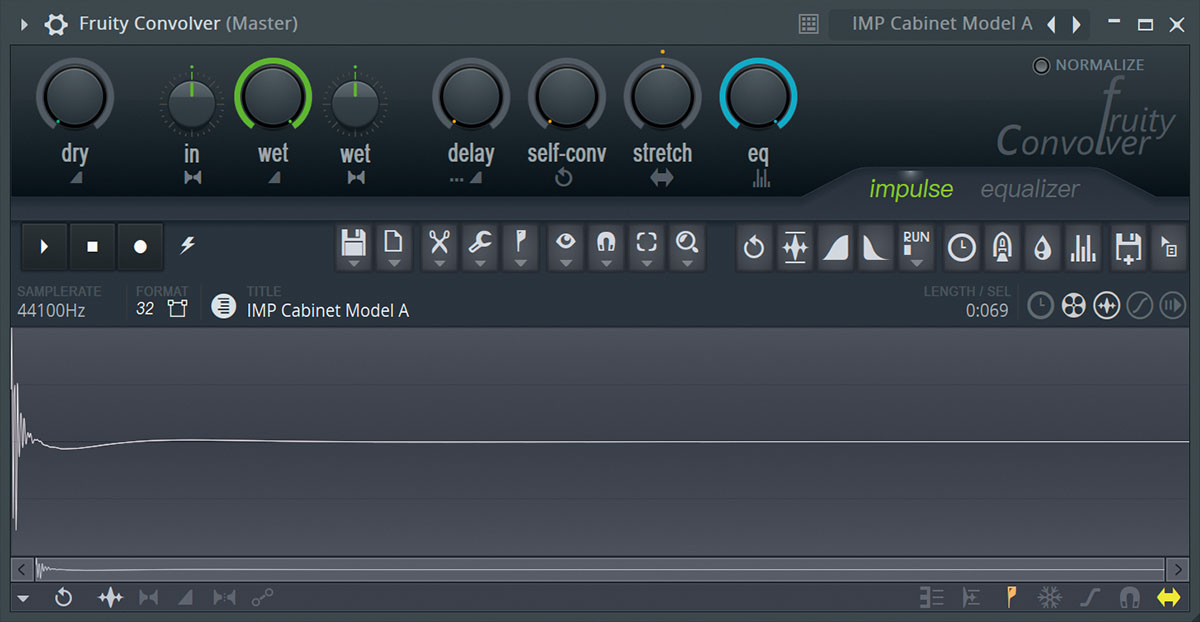
Task: Move the view left with the scrollbar's left arrow
Action: pos(23,569)
